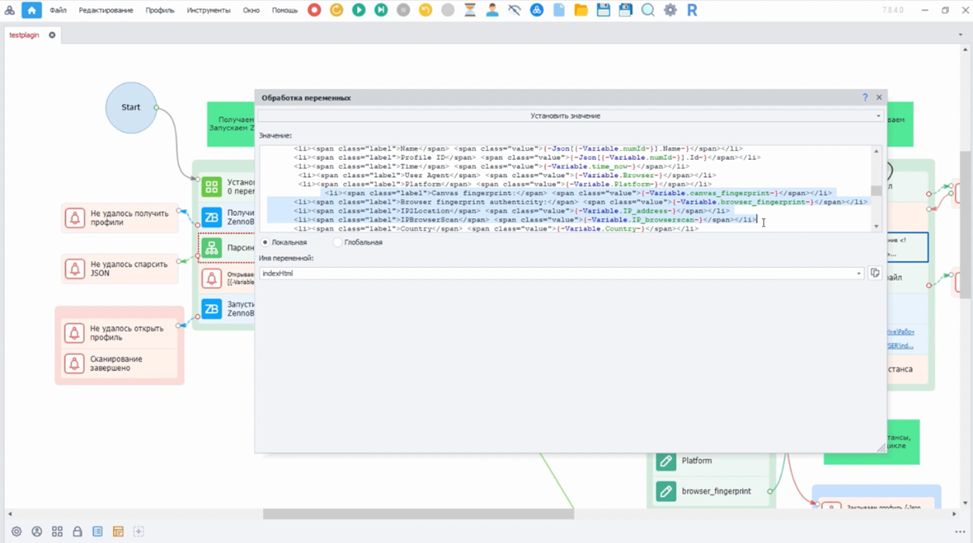Open the Профиль menu

pyautogui.click(x=160, y=10)
